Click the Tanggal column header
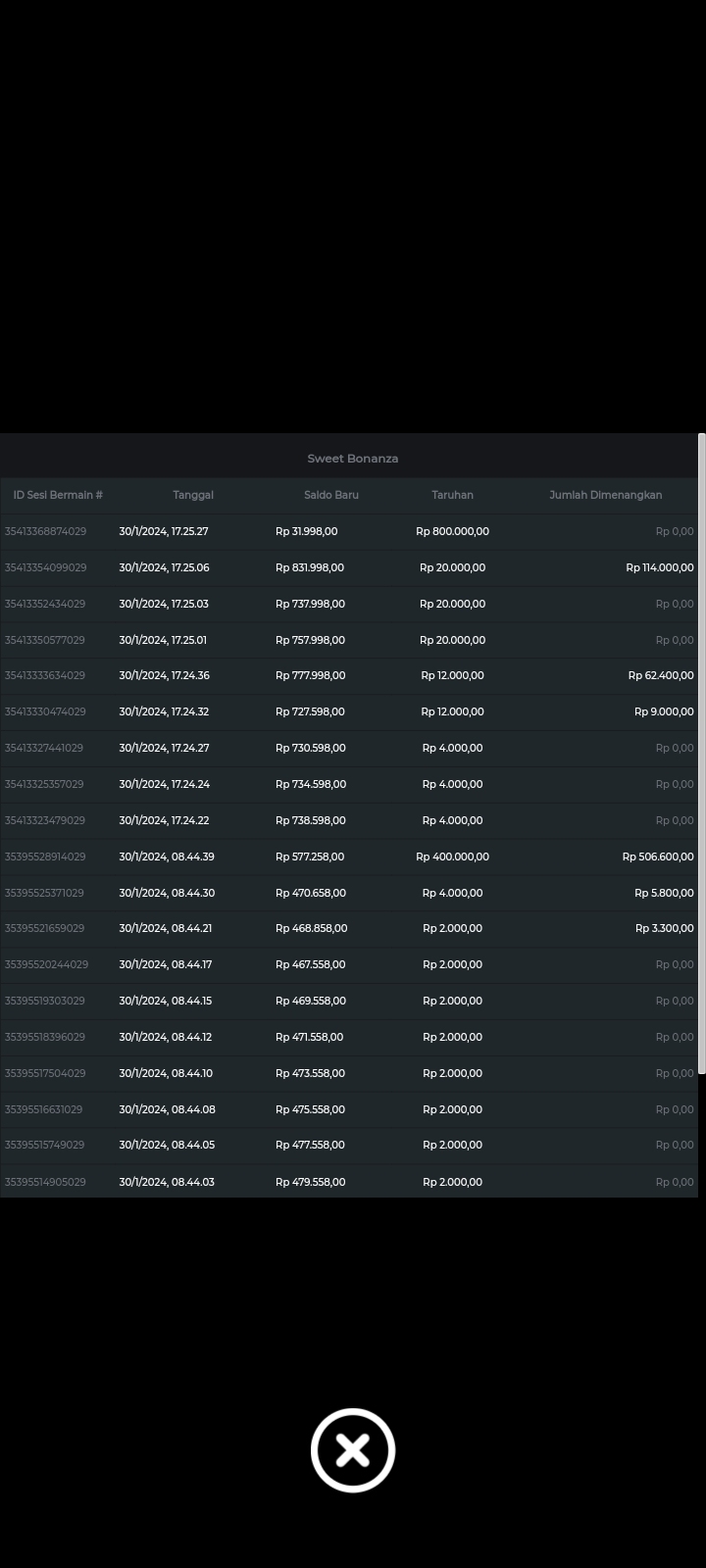The width and height of the screenshot is (706, 1568). pyautogui.click(x=193, y=495)
